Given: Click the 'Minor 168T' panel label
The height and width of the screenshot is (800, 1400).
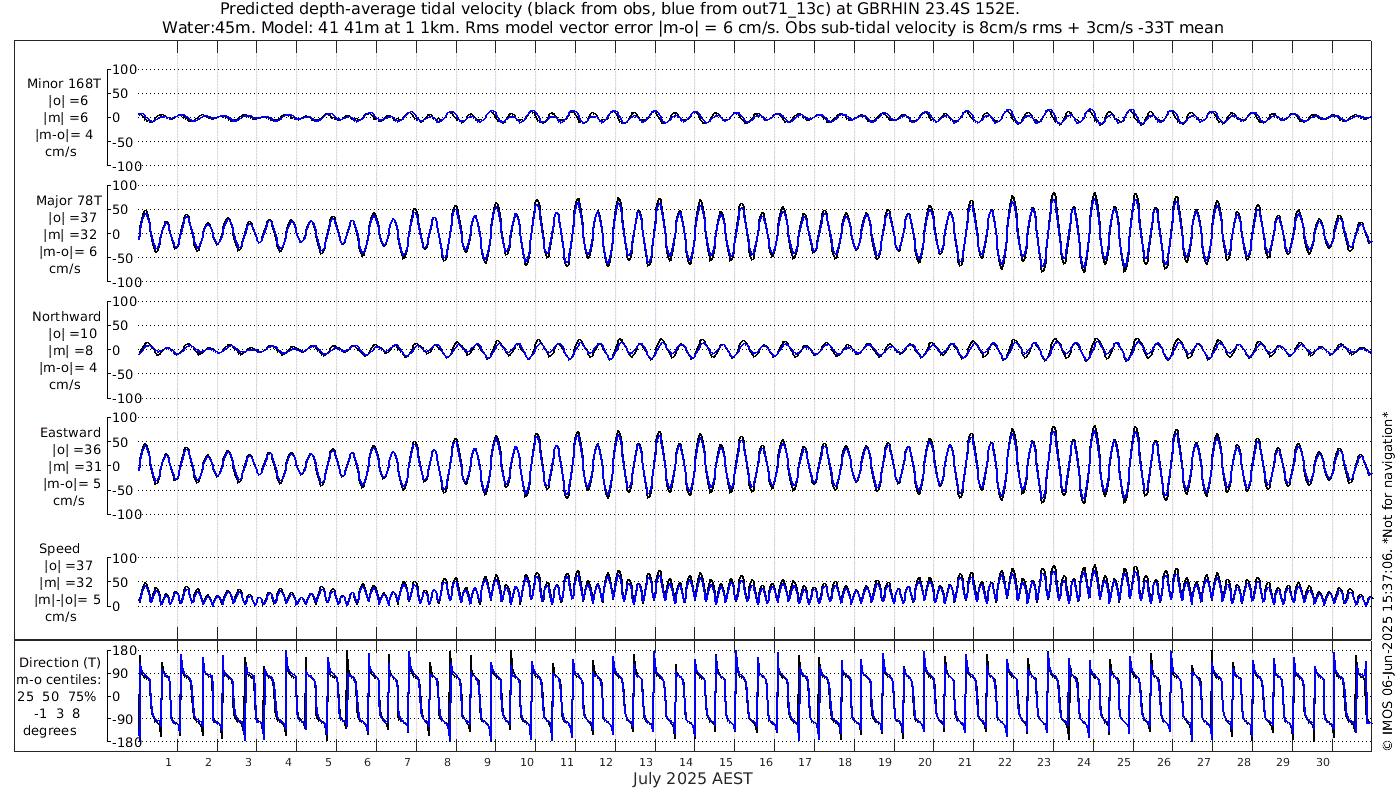Looking at the screenshot, I should coord(64,84).
